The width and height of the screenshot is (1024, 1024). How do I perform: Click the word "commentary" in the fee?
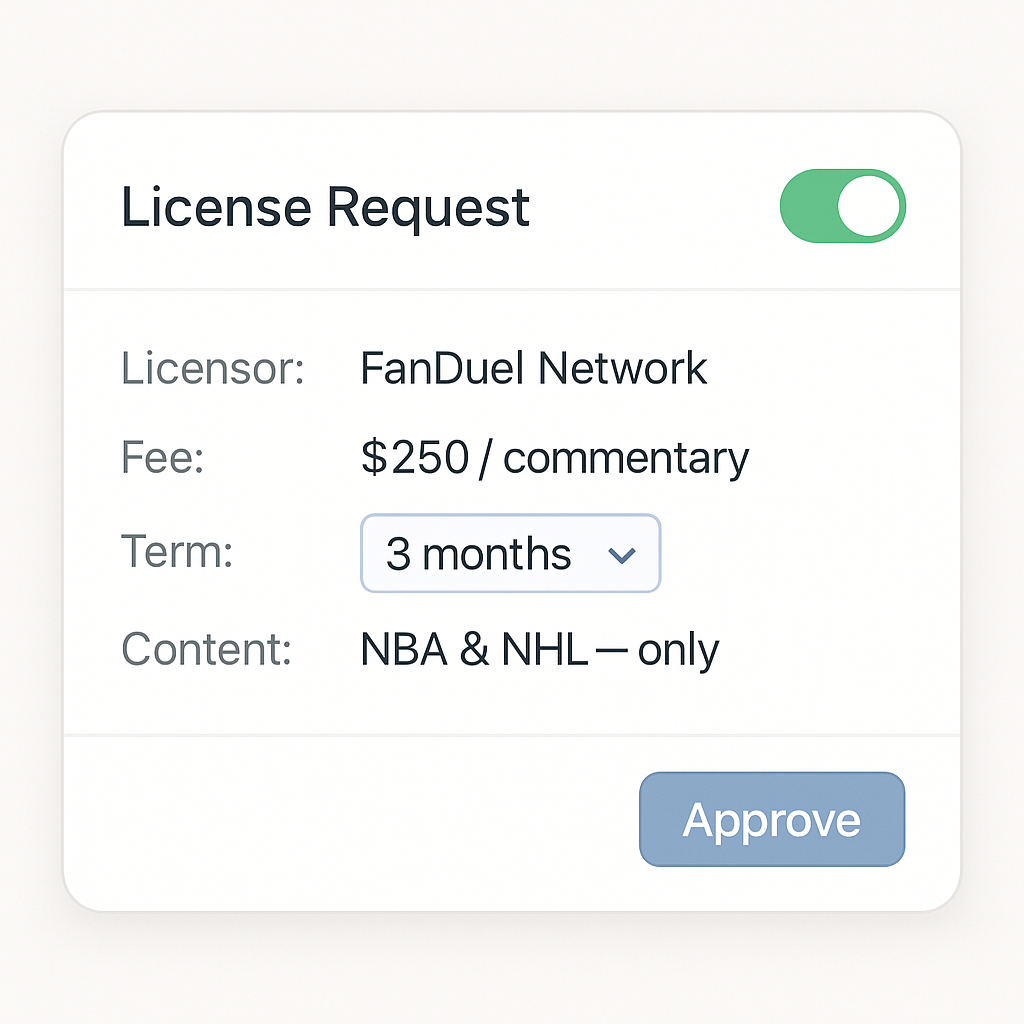click(625, 459)
